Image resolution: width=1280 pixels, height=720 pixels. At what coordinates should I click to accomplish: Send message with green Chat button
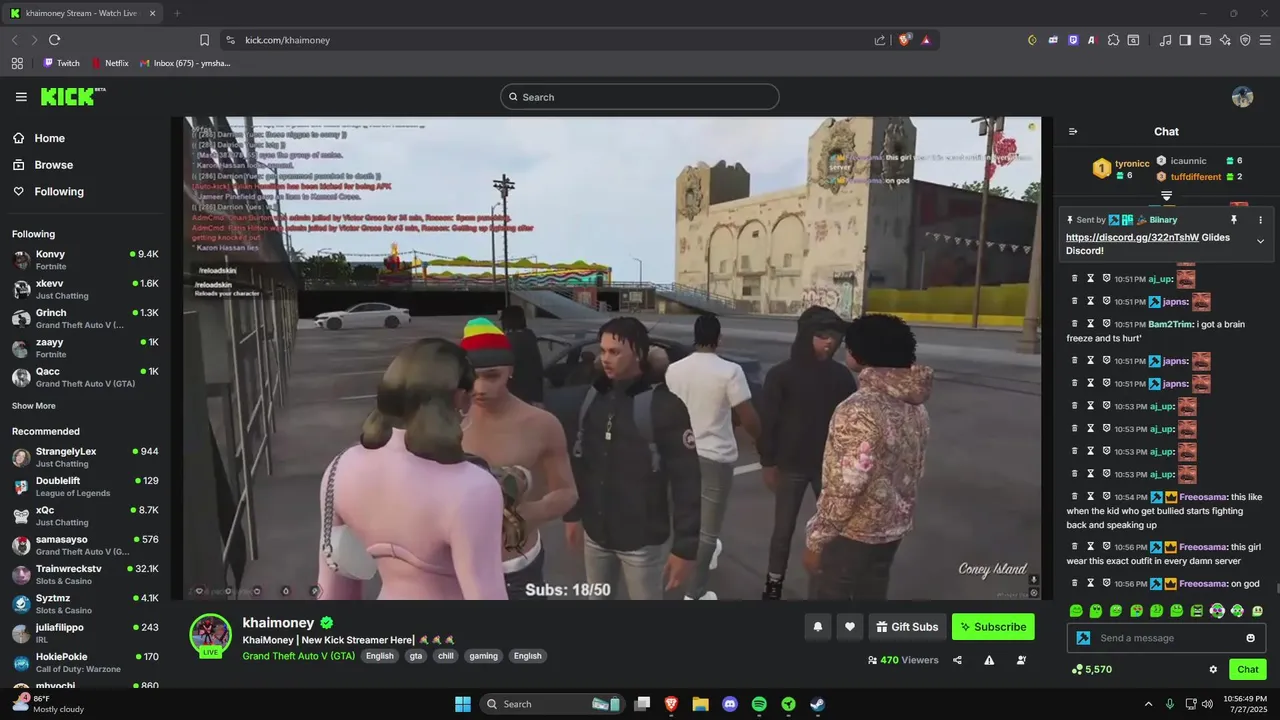[1248, 670]
